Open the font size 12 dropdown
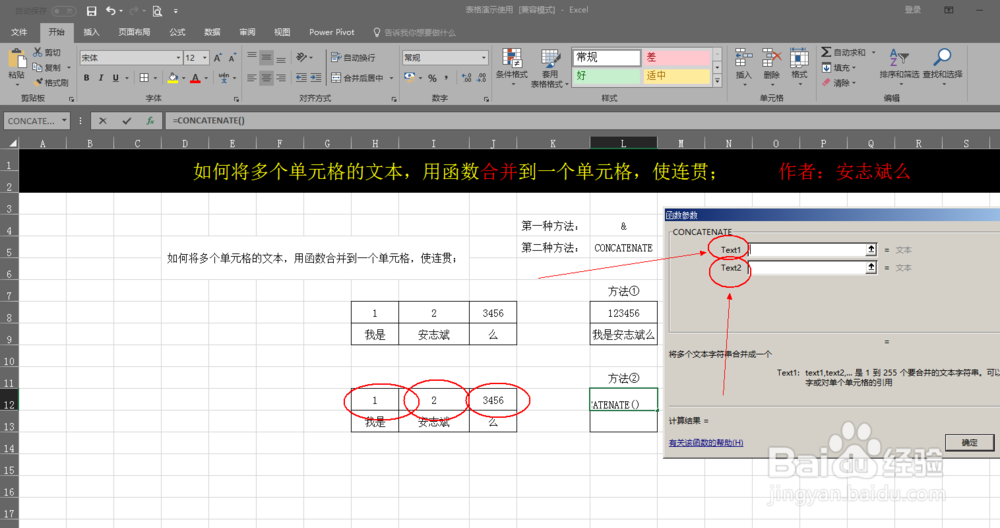This screenshot has height=528, width=1000. [x=205, y=58]
